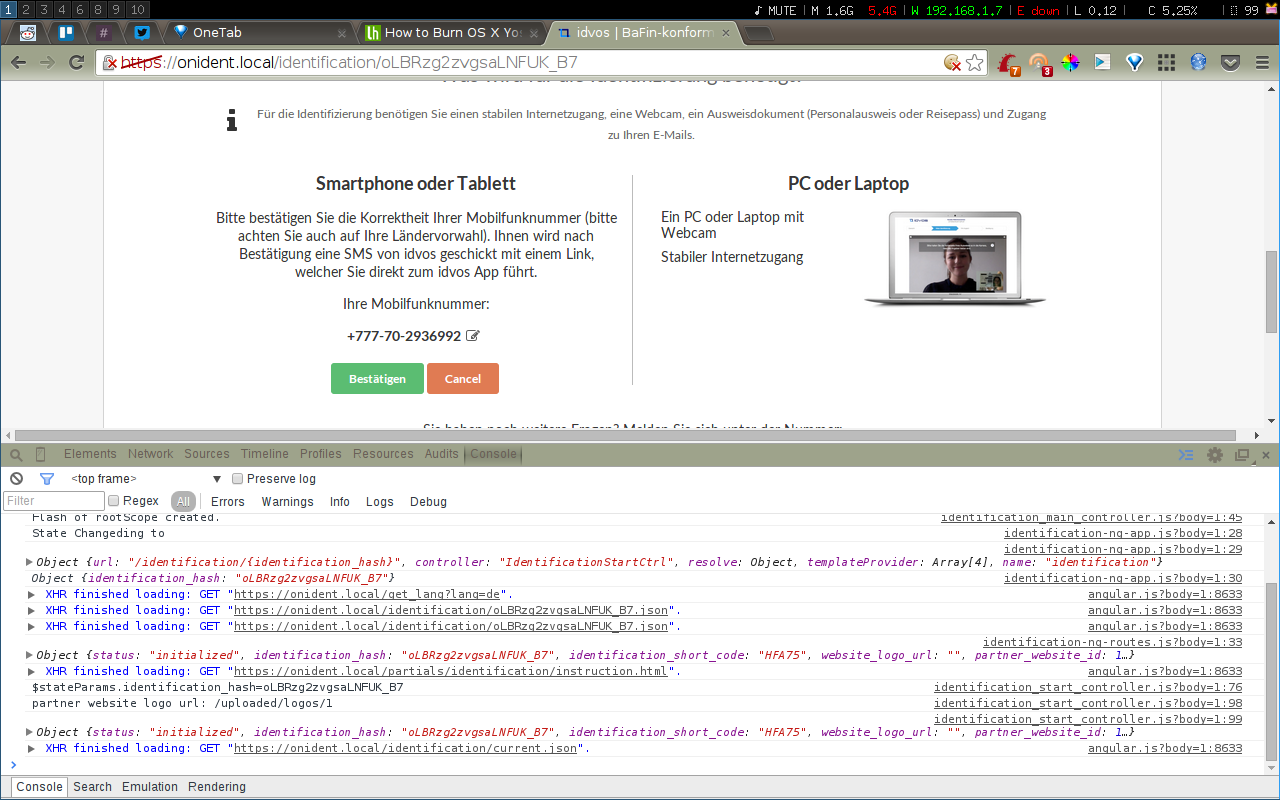
Task: Open the Elements panel
Action: click(90, 454)
